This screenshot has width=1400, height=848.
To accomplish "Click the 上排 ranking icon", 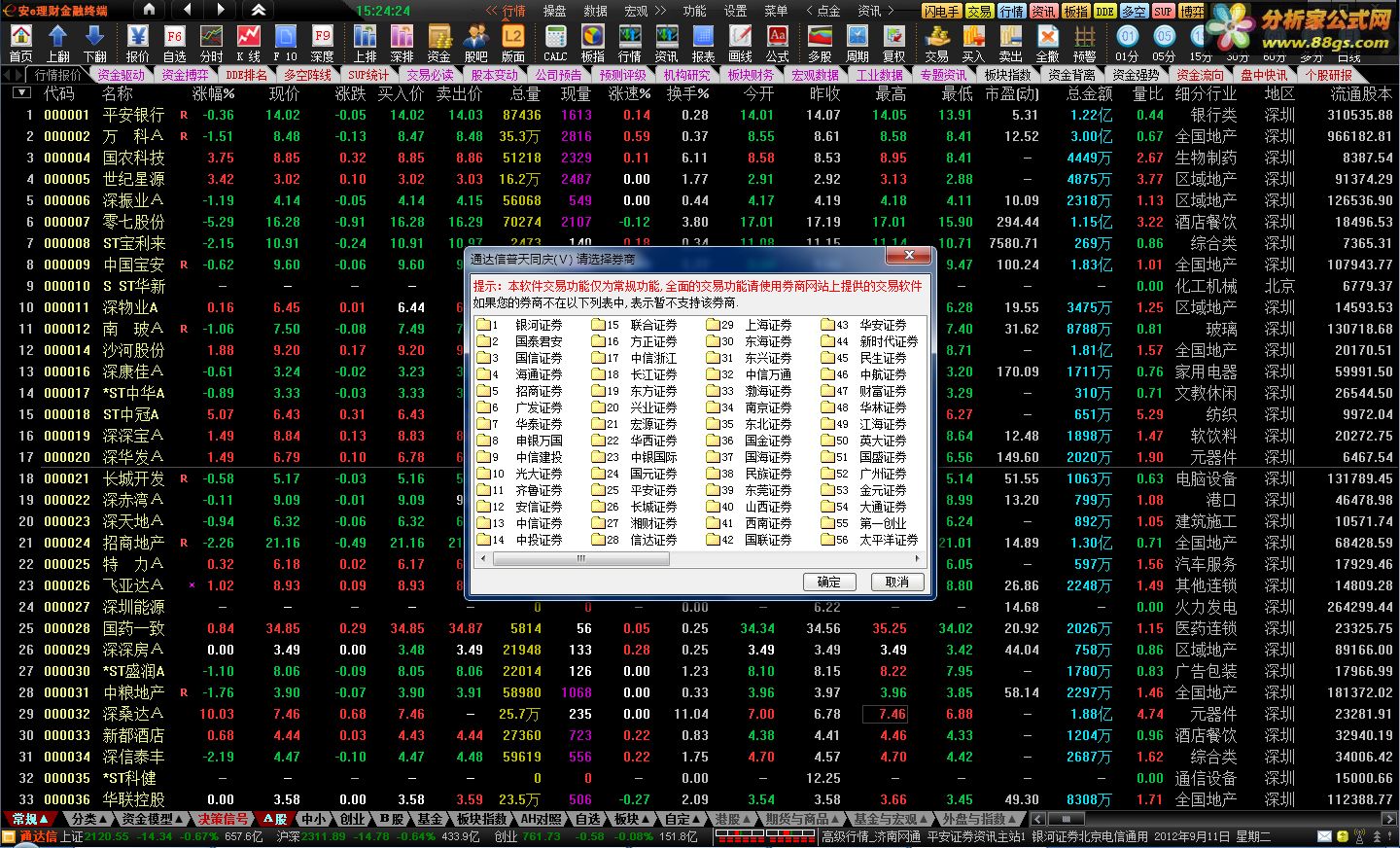I will 365,44.
